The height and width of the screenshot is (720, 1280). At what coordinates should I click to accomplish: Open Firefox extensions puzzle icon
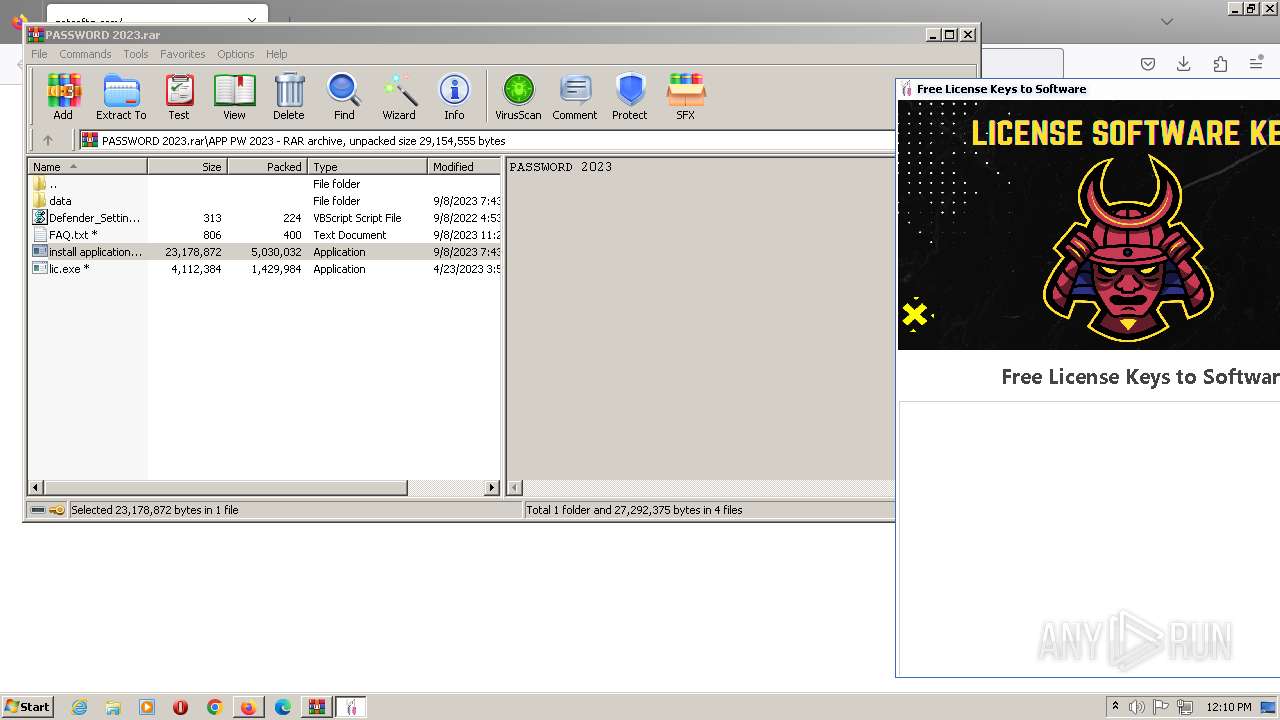(x=1220, y=64)
